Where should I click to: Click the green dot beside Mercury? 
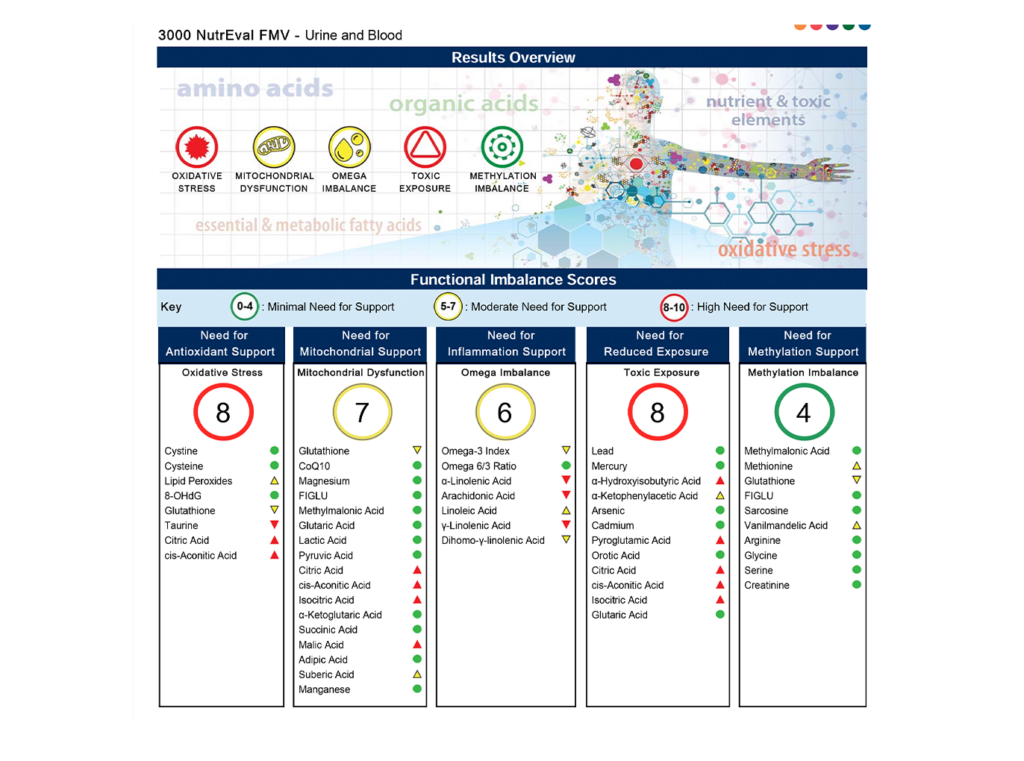(x=720, y=465)
